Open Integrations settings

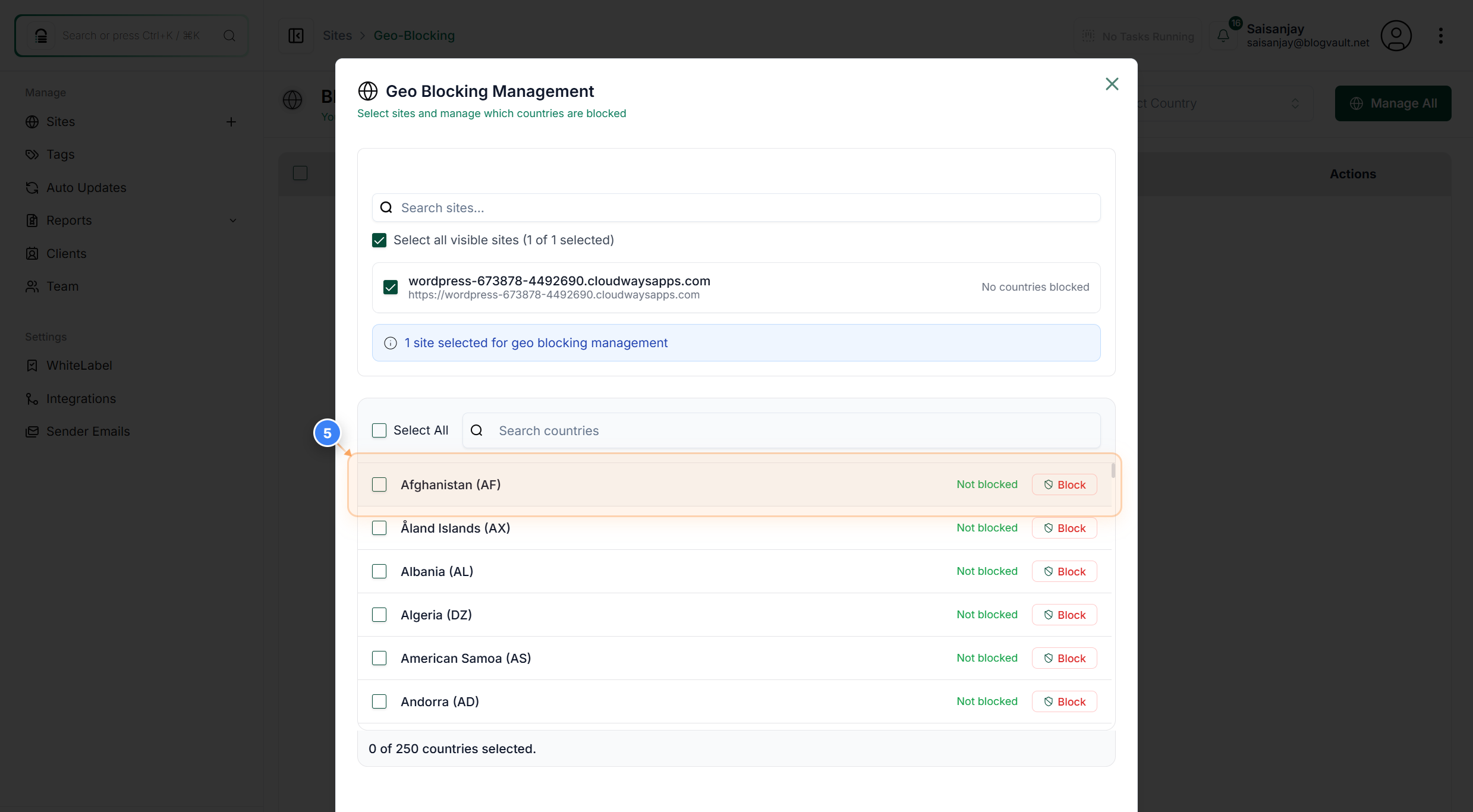coord(81,398)
